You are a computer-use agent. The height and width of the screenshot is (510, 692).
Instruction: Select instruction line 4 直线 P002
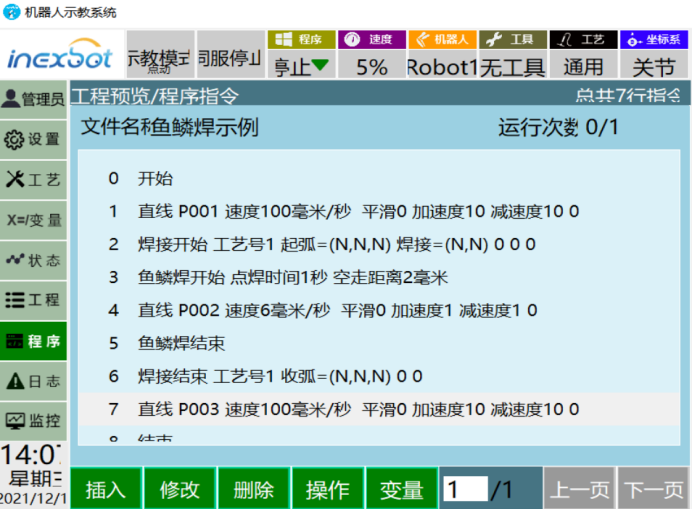379,310
